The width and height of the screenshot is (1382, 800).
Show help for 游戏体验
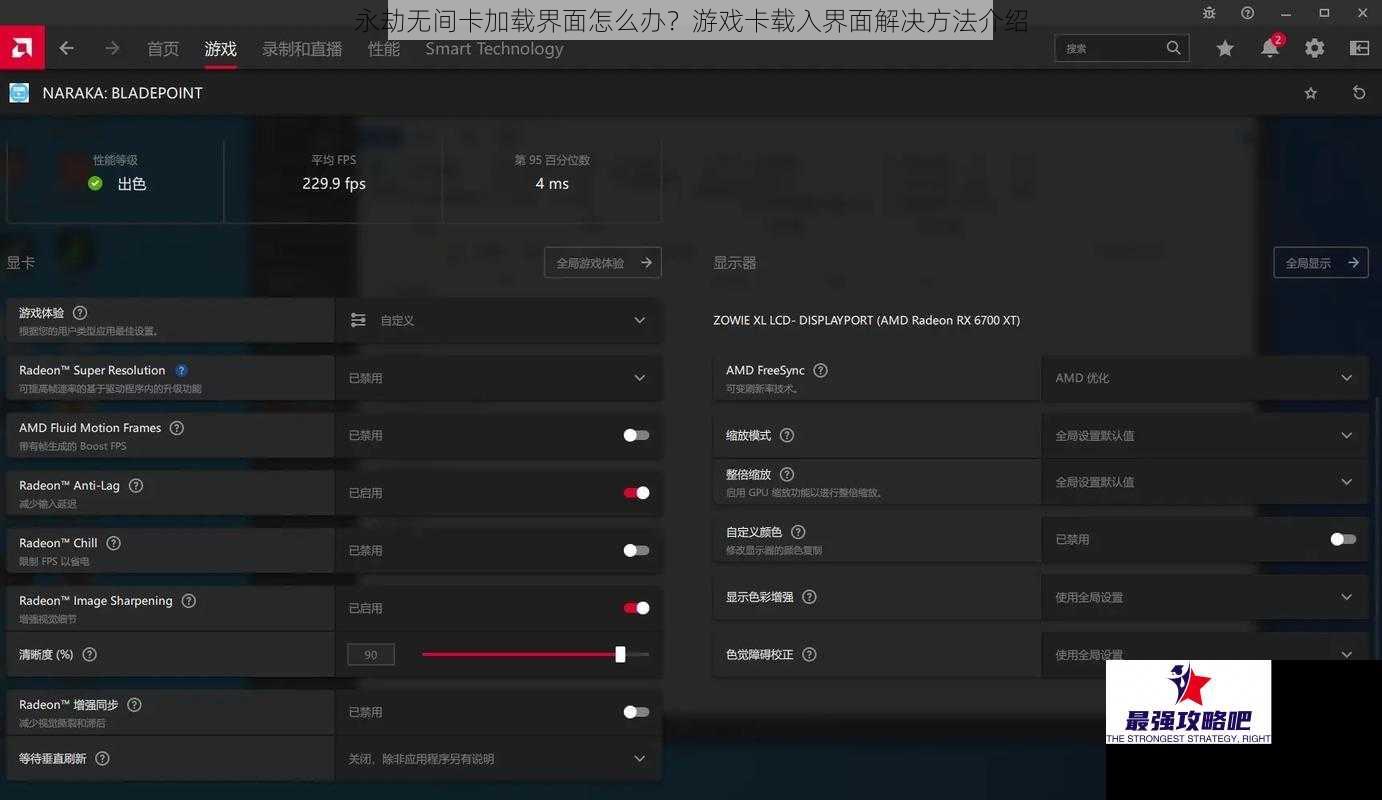click(x=80, y=313)
